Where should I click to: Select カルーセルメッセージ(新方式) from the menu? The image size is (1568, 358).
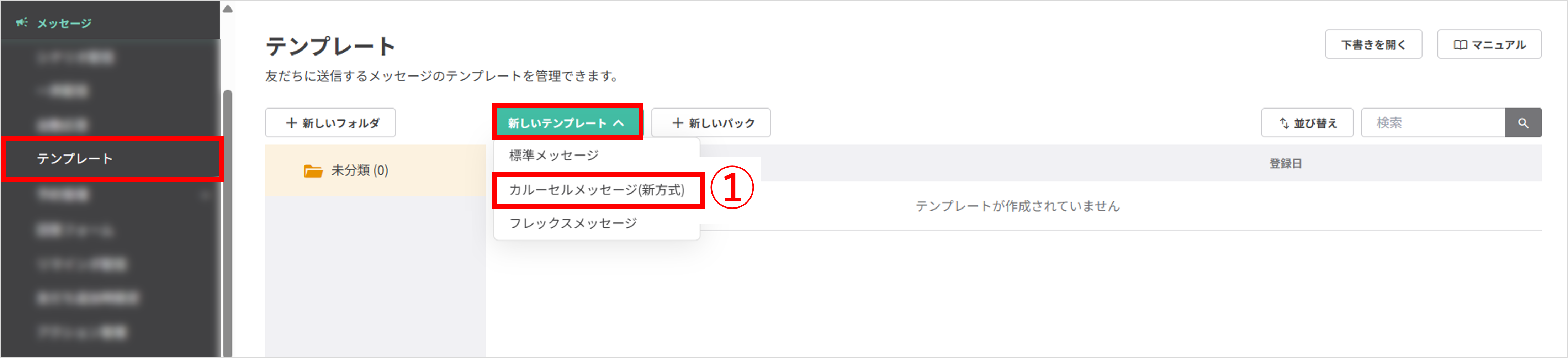pos(598,190)
